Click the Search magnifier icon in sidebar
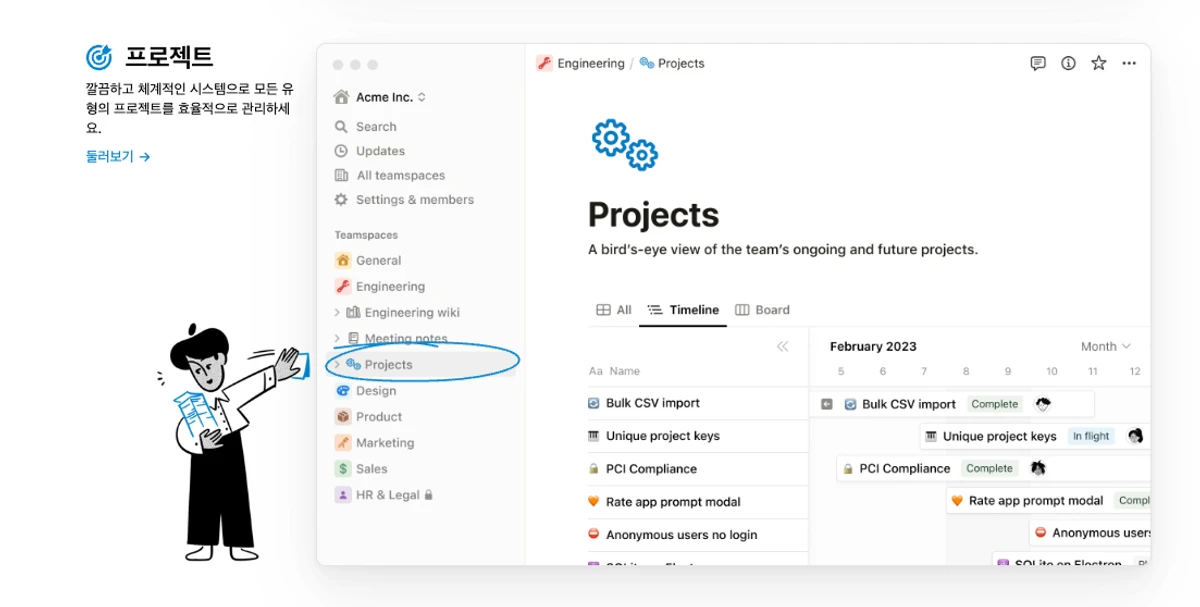The height and width of the screenshot is (607, 1200). tap(341, 127)
